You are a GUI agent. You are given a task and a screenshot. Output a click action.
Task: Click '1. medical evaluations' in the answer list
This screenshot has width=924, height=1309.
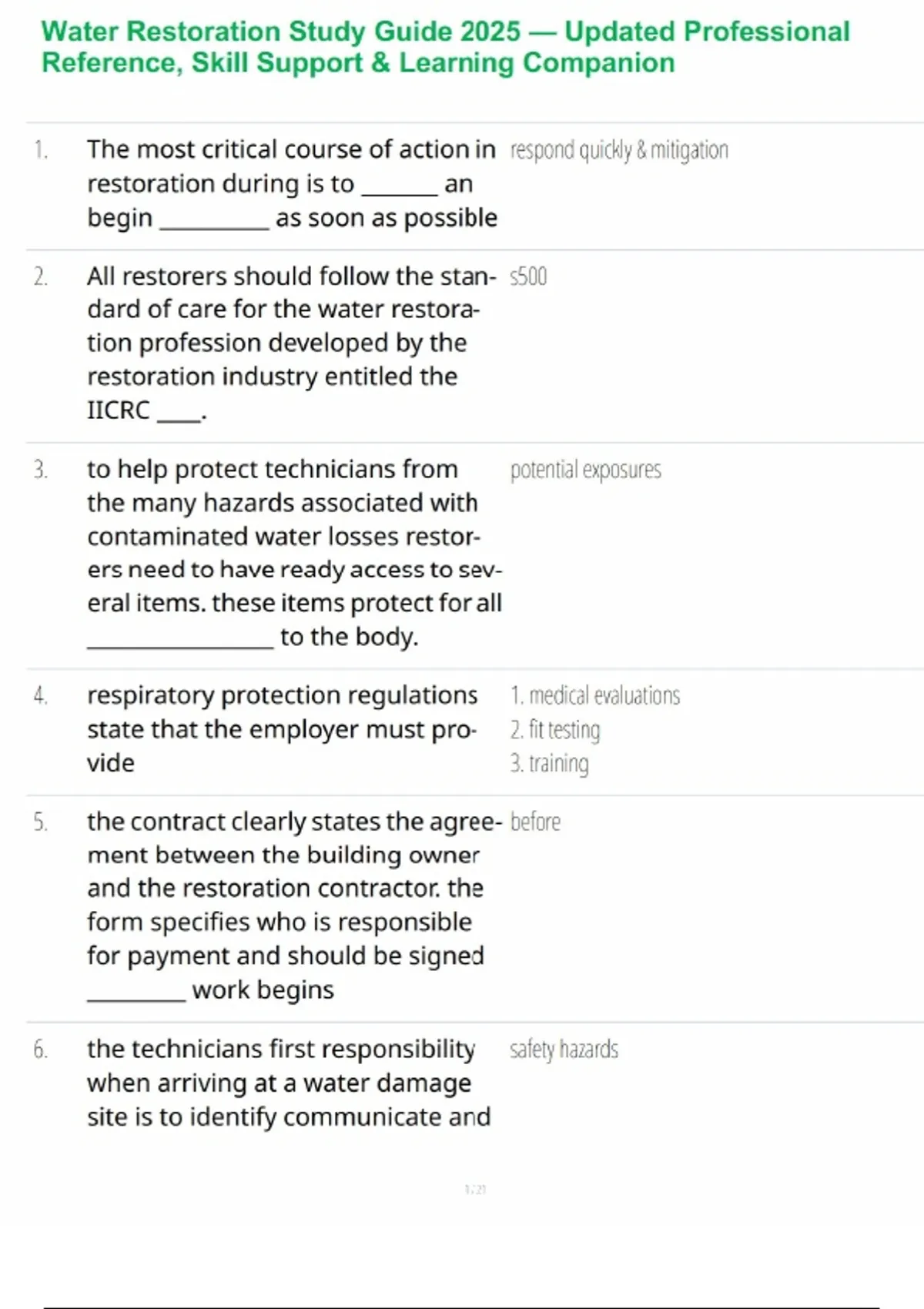coord(595,696)
